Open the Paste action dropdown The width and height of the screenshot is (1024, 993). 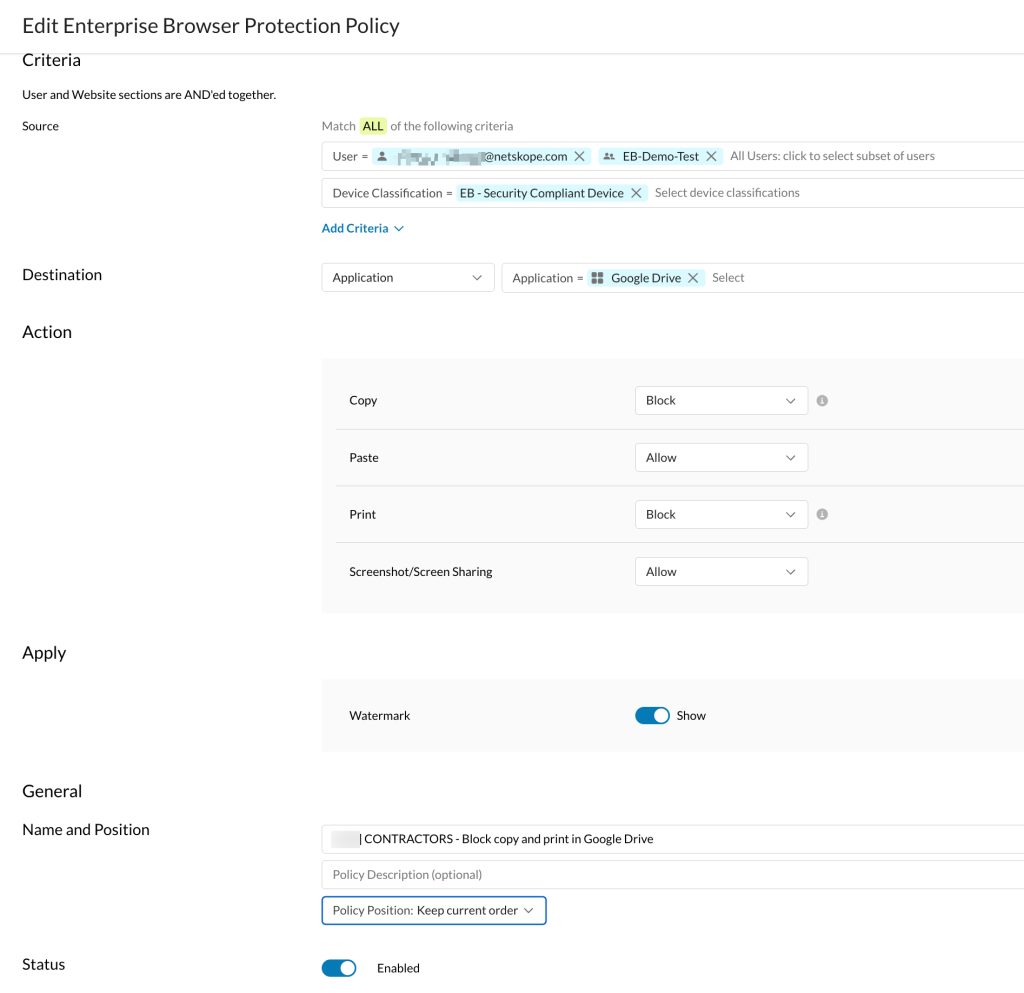point(721,458)
